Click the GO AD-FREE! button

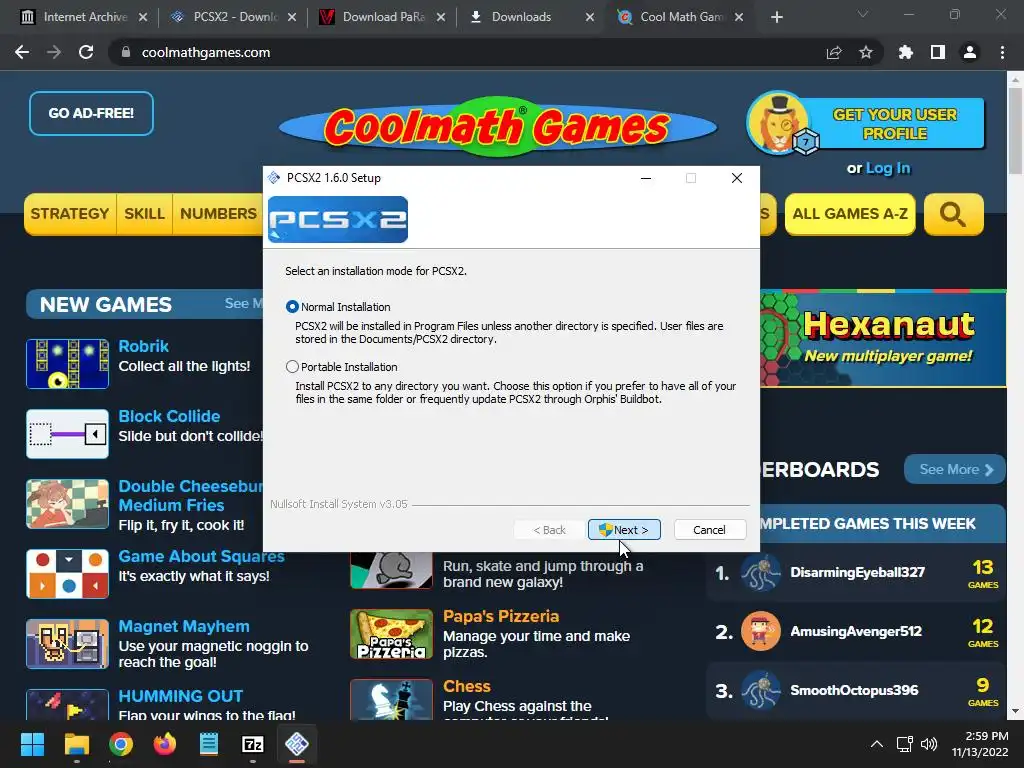[91, 114]
